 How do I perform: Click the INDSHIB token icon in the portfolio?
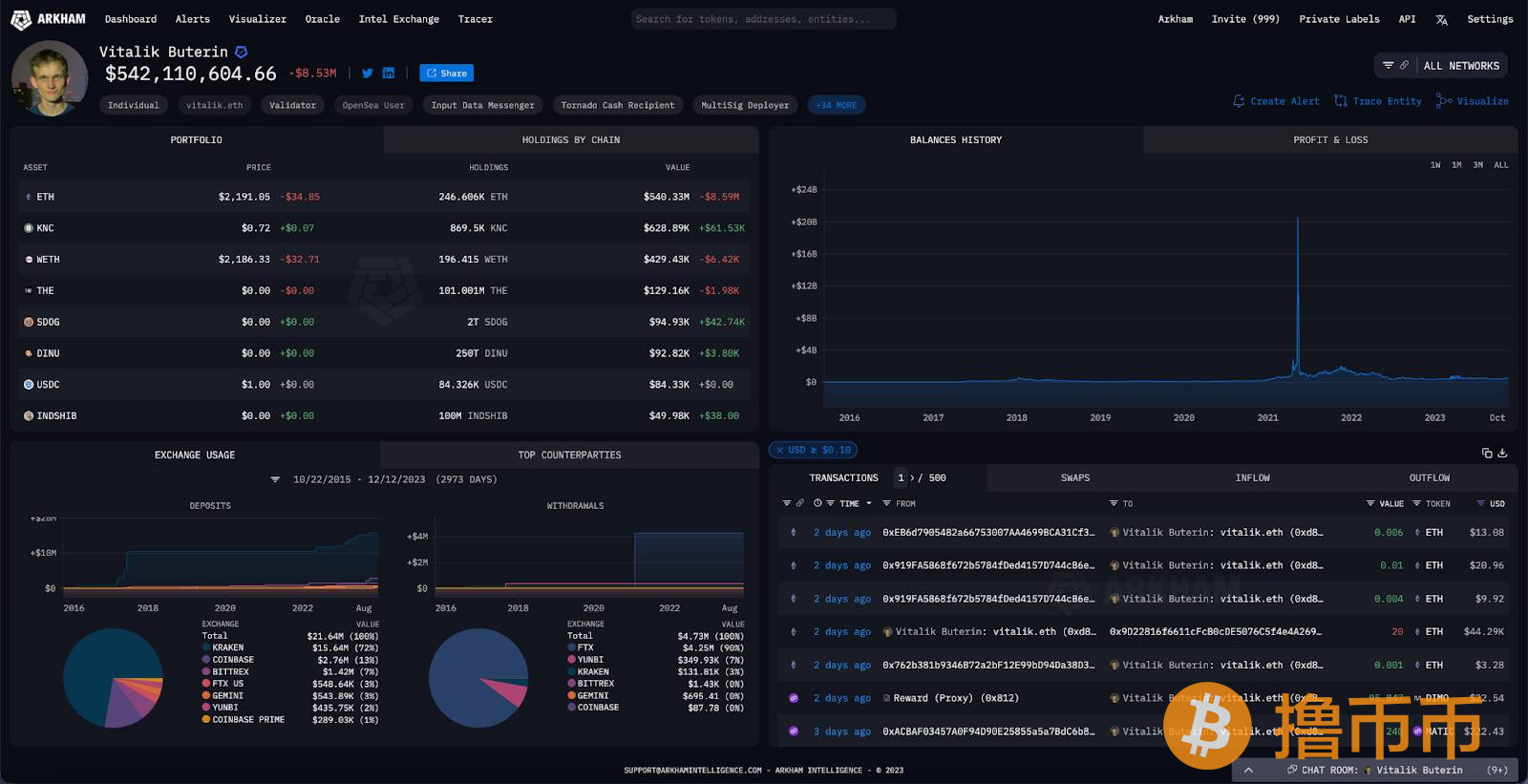click(29, 416)
